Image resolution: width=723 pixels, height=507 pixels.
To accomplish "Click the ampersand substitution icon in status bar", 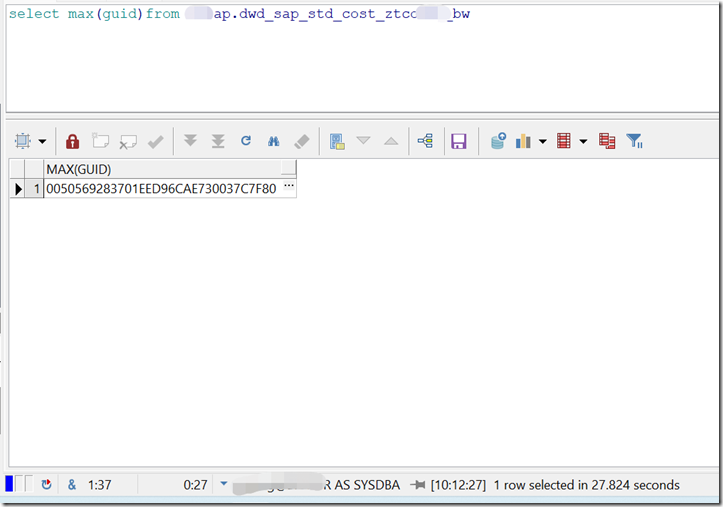I will click(x=72, y=485).
